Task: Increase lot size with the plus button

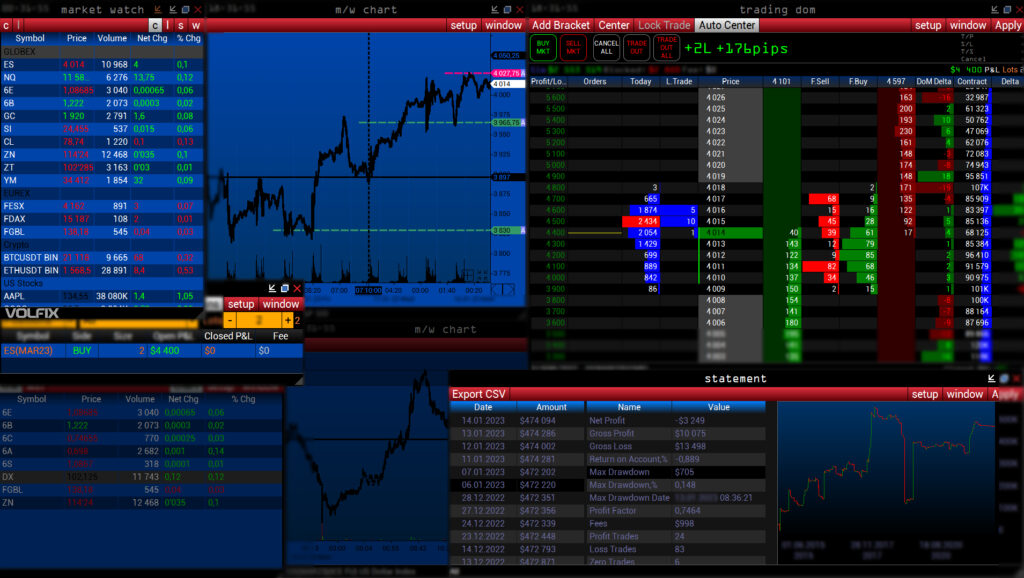Action: point(288,320)
